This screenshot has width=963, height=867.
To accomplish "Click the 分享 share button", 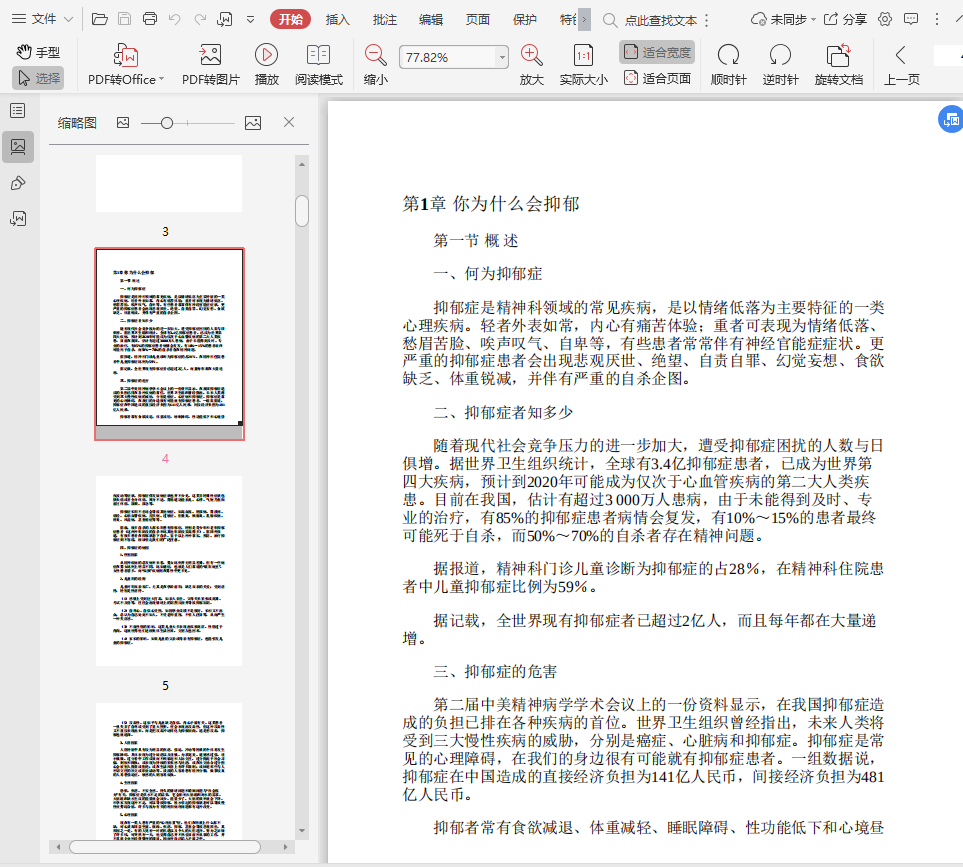I will 845,19.
